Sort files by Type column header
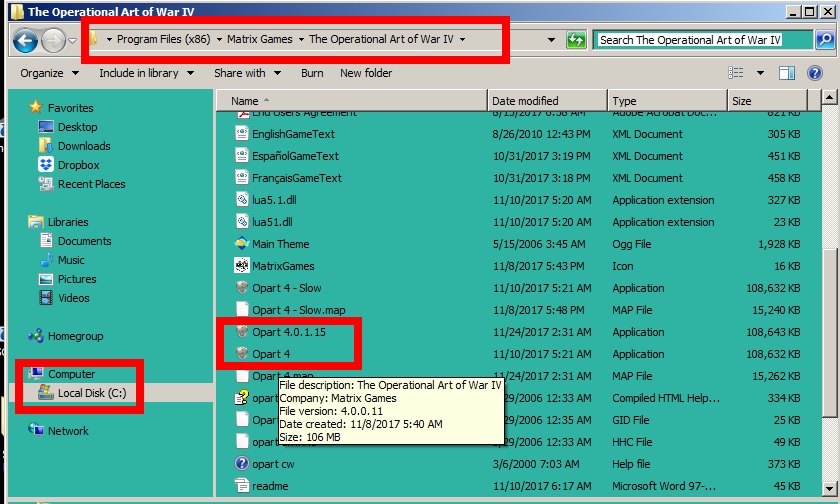Screen dimensions: 840x504 pos(668,101)
